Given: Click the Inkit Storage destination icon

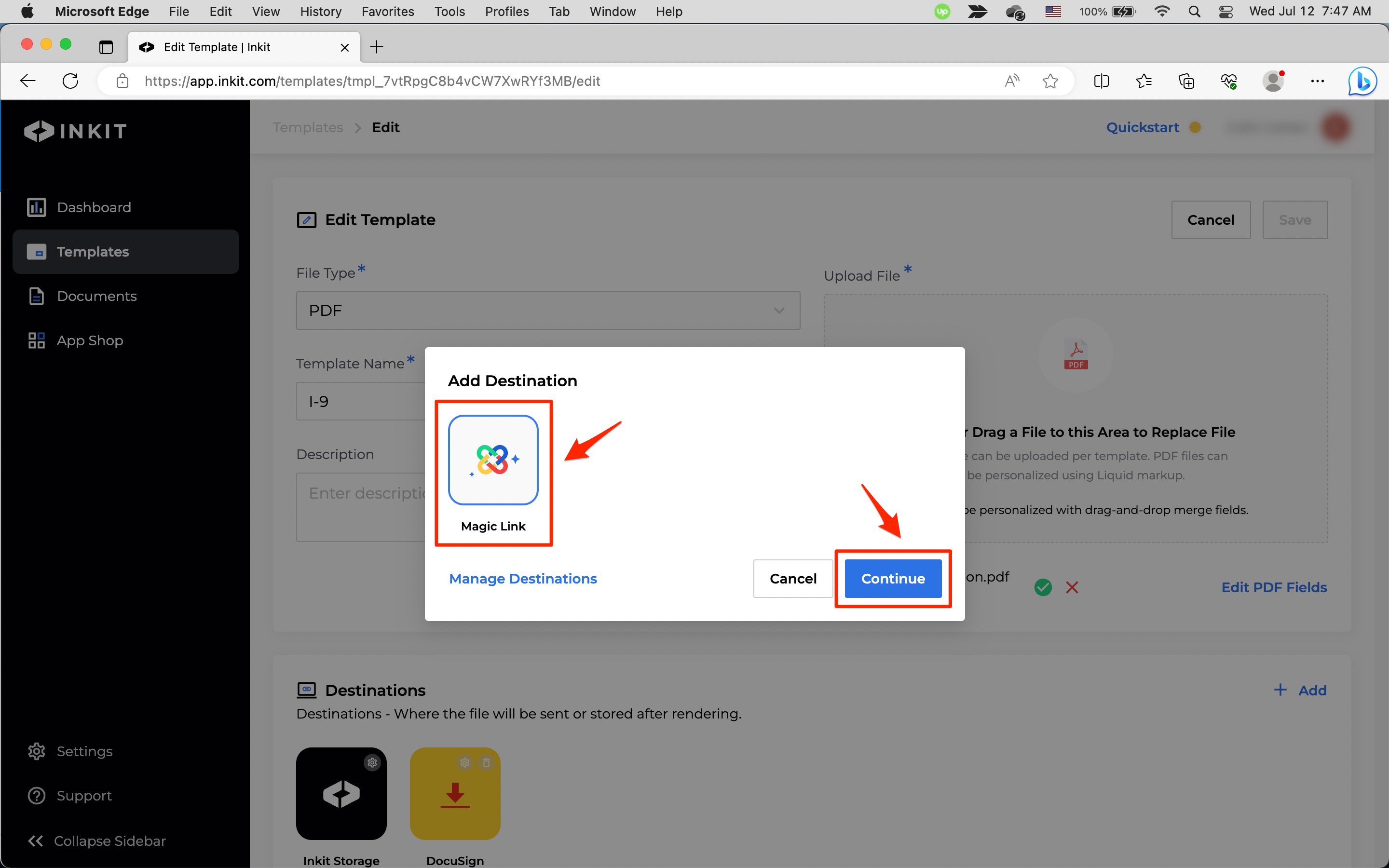Looking at the screenshot, I should coord(341,793).
